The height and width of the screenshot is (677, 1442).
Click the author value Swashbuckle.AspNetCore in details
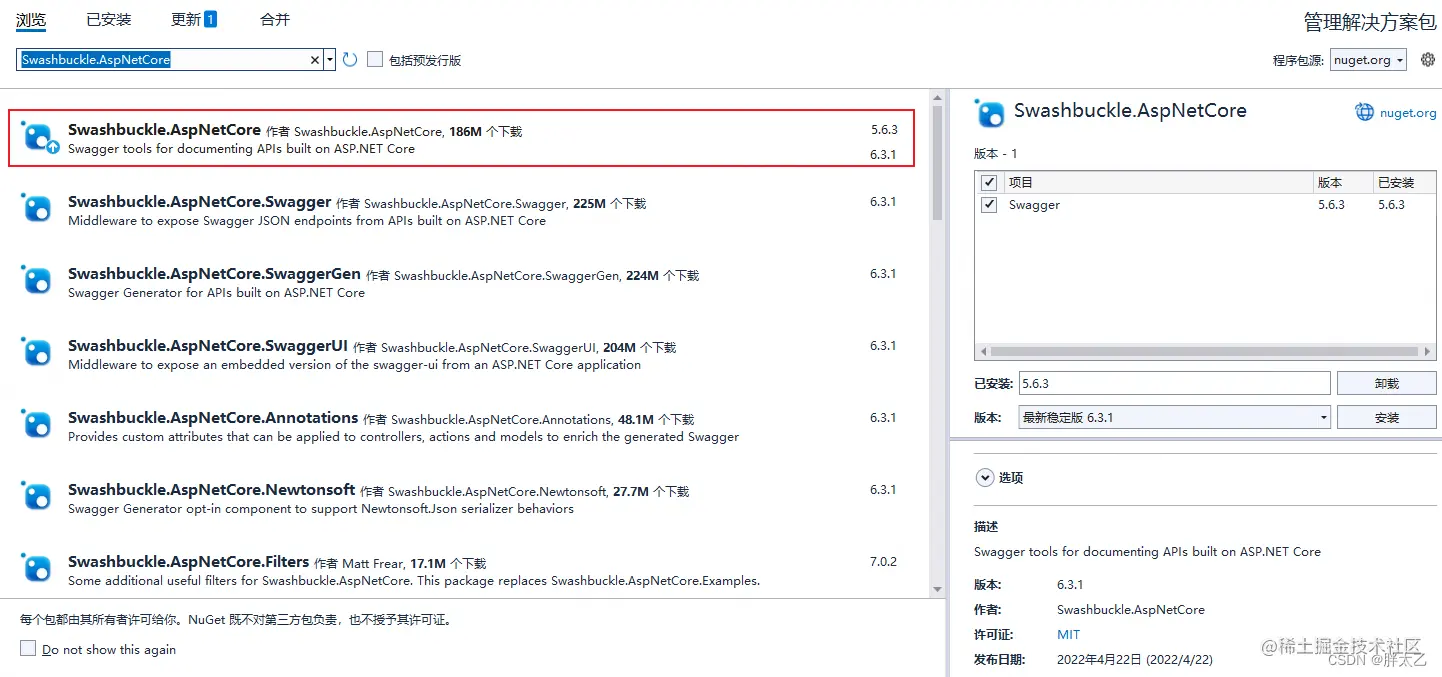pos(1131,610)
